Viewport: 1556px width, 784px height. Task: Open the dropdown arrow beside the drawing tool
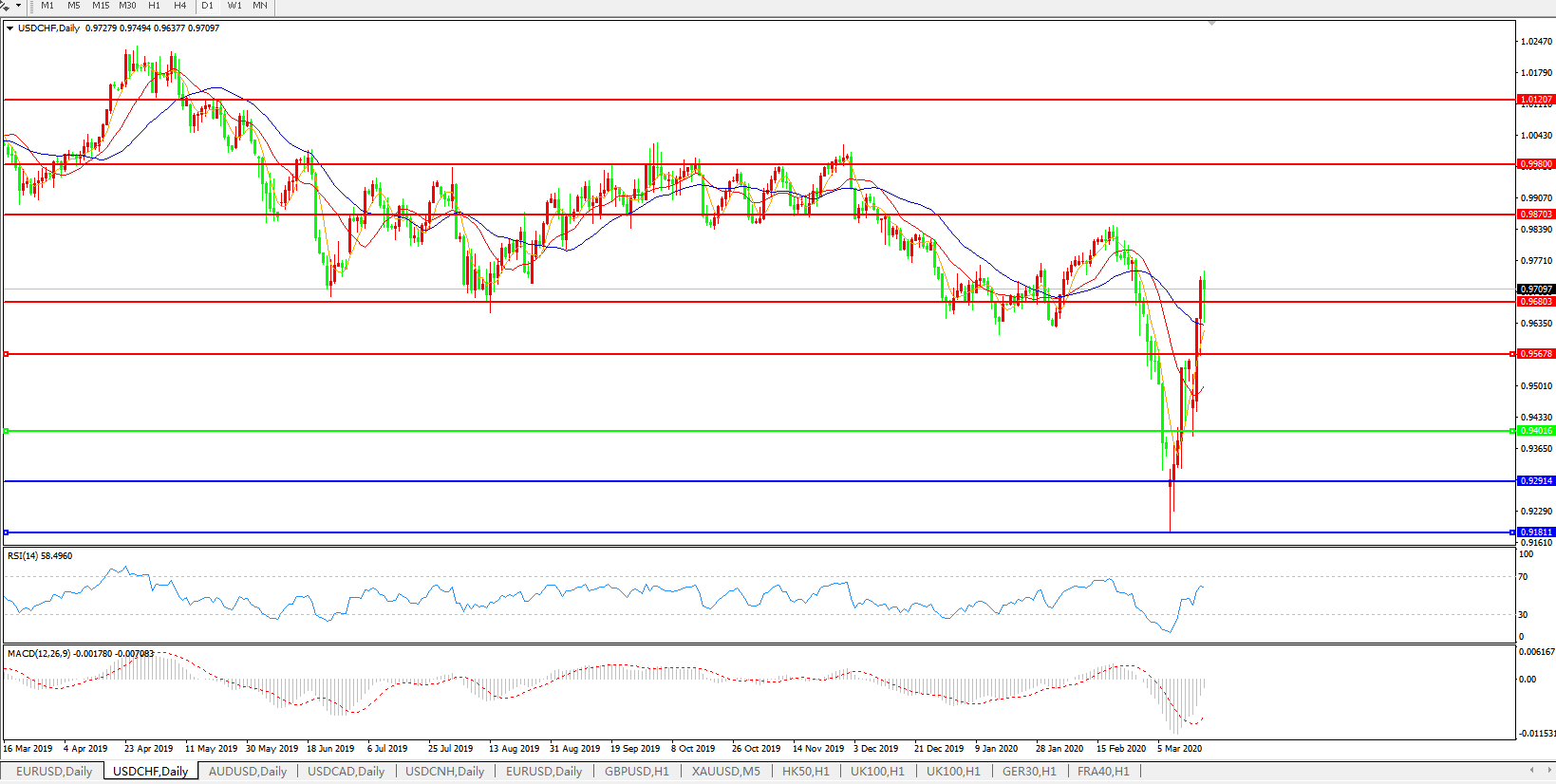click(x=18, y=6)
